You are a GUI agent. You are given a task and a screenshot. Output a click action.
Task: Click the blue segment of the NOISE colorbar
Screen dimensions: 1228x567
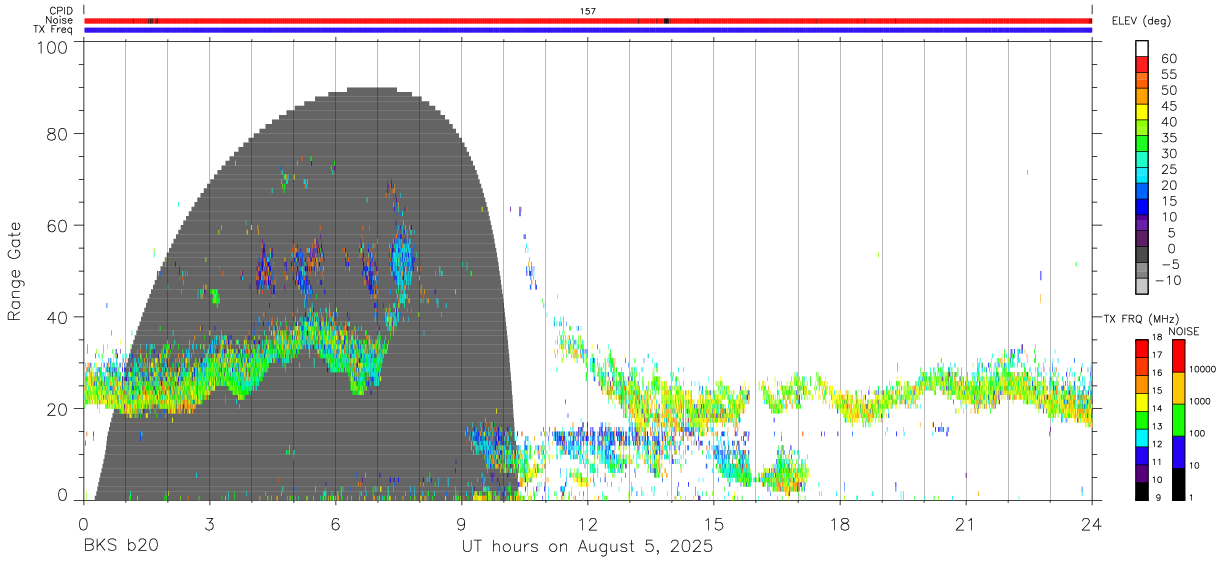[1179, 451]
